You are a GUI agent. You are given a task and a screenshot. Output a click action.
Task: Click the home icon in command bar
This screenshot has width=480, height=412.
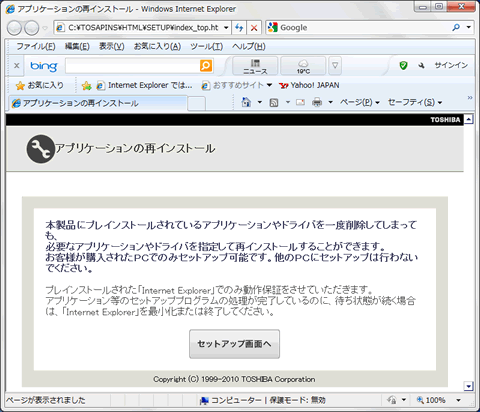246,102
